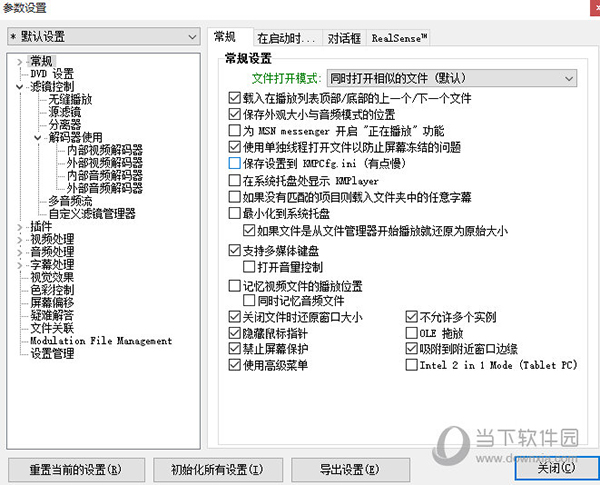Select 视觉效果 tree item
Screen dimensions: 600x485
52,278
